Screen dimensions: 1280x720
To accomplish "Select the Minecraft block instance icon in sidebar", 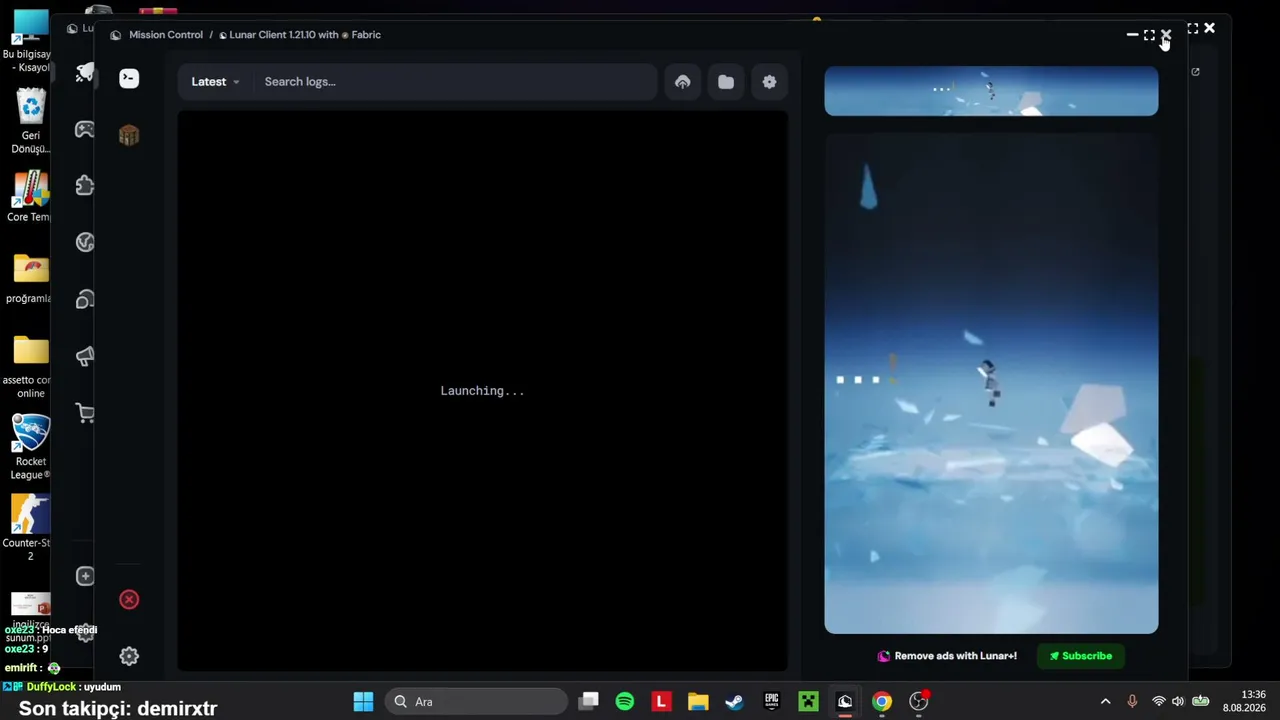I will click(x=129, y=135).
